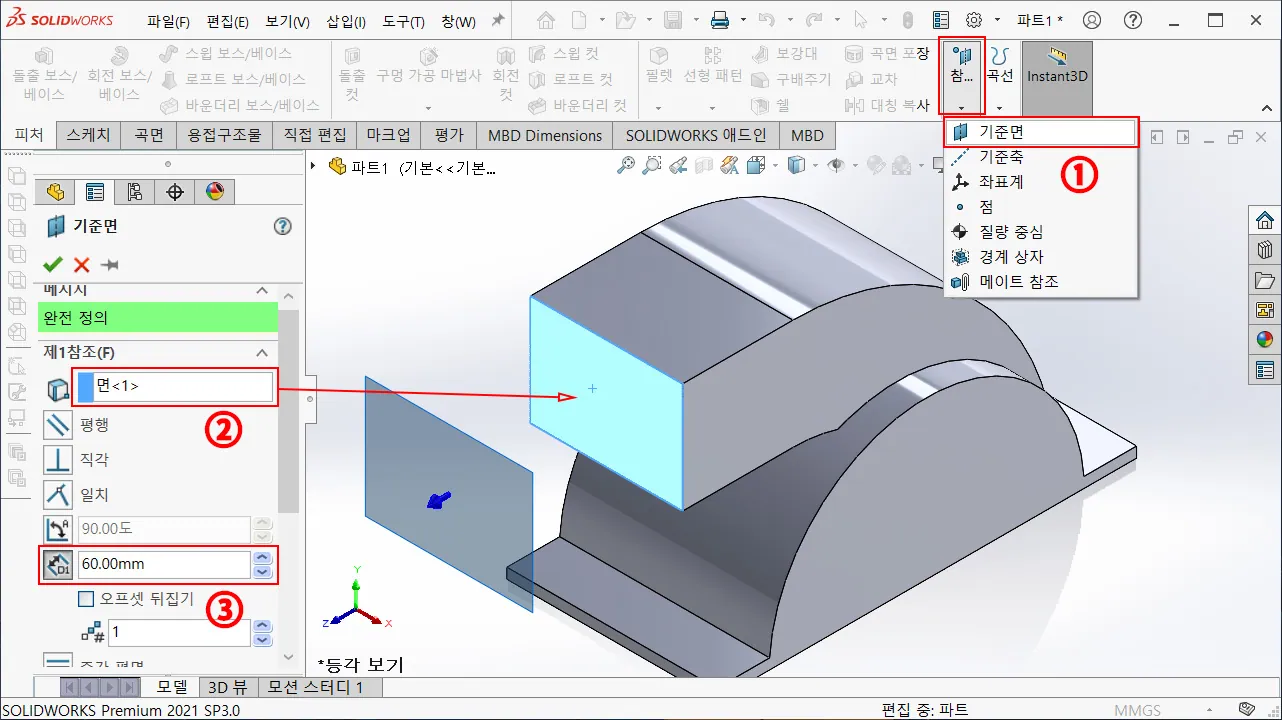The width and height of the screenshot is (1282, 720).
Task: Open the Options gear icon
Action: [x=974, y=20]
